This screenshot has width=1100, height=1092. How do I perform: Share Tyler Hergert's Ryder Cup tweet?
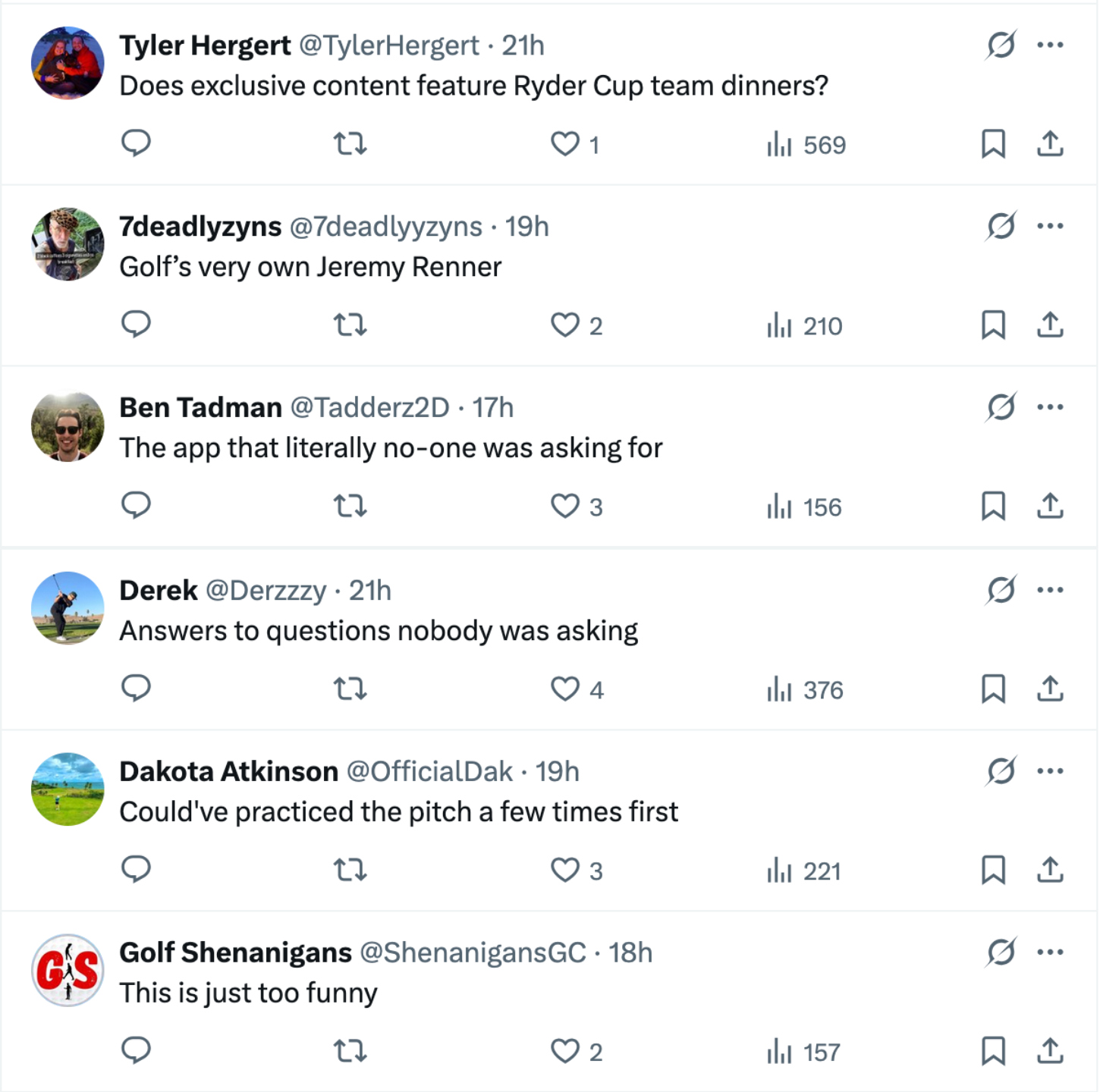(1050, 143)
